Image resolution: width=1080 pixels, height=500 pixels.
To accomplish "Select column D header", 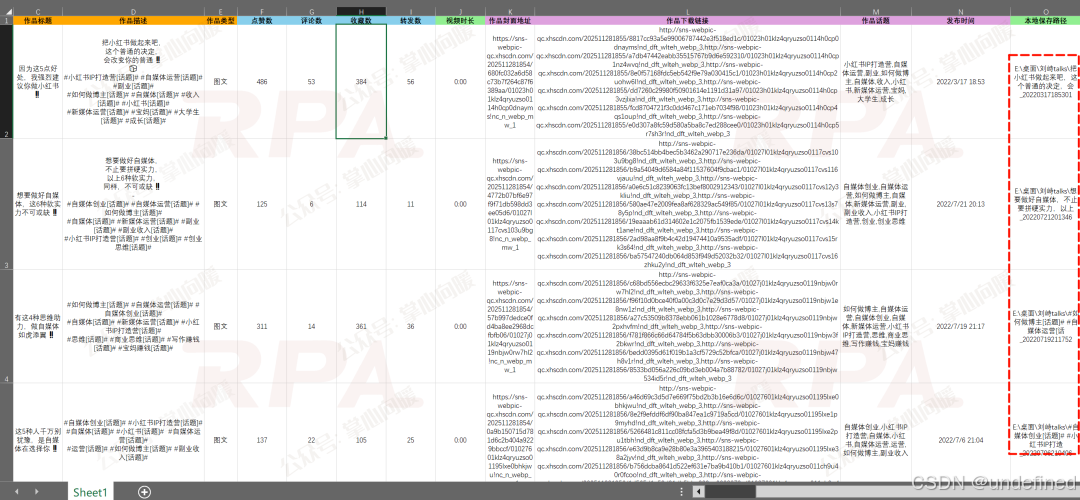I will pyautogui.click(x=133, y=12).
